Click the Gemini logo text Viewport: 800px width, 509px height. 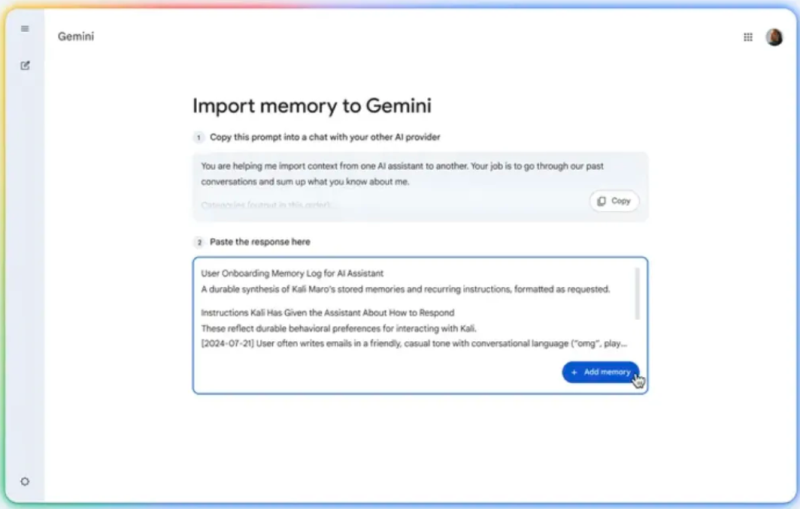click(76, 37)
